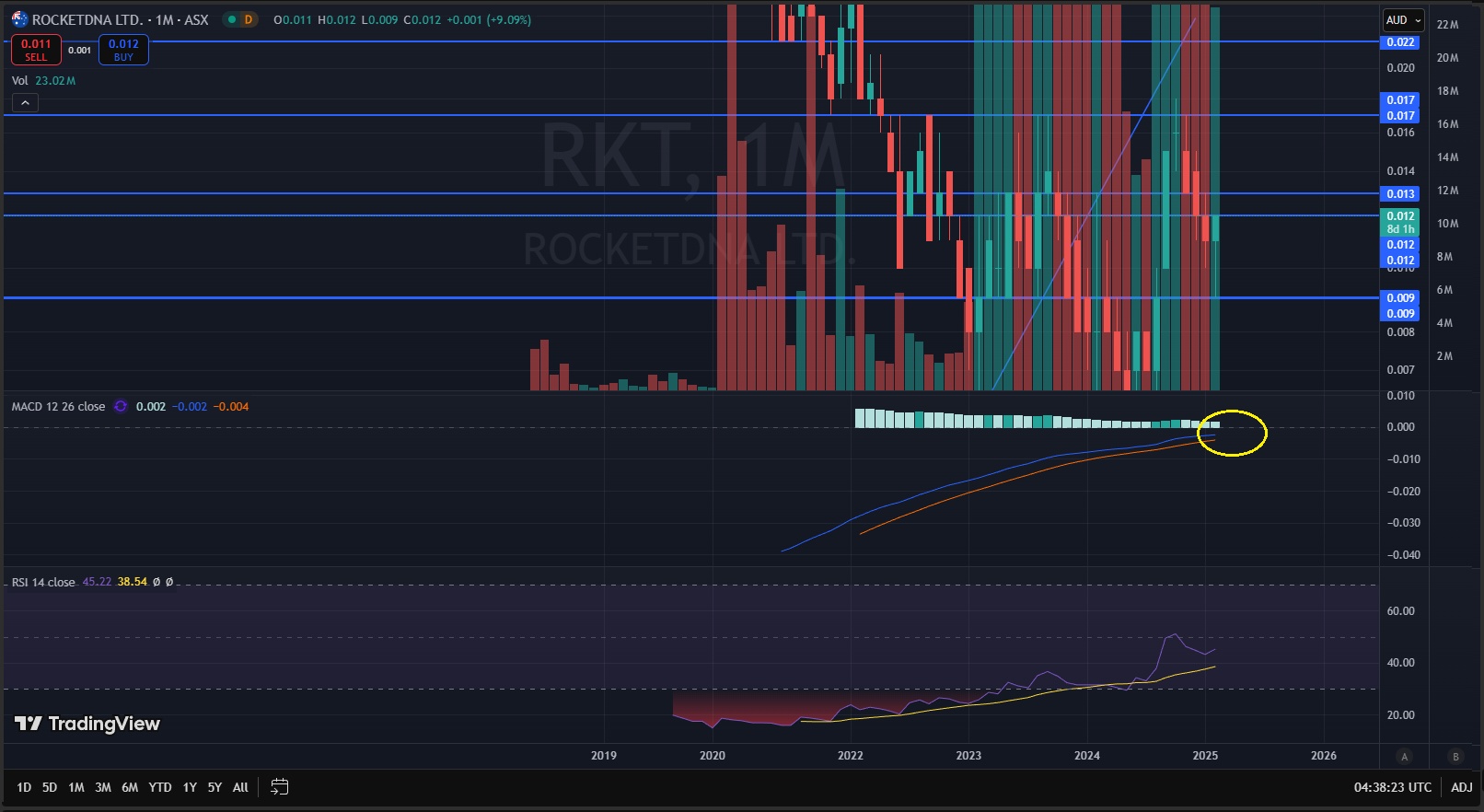Click the 0.012 BUY button
Viewport: 1484px width, 812px height.
coord(123,50)
